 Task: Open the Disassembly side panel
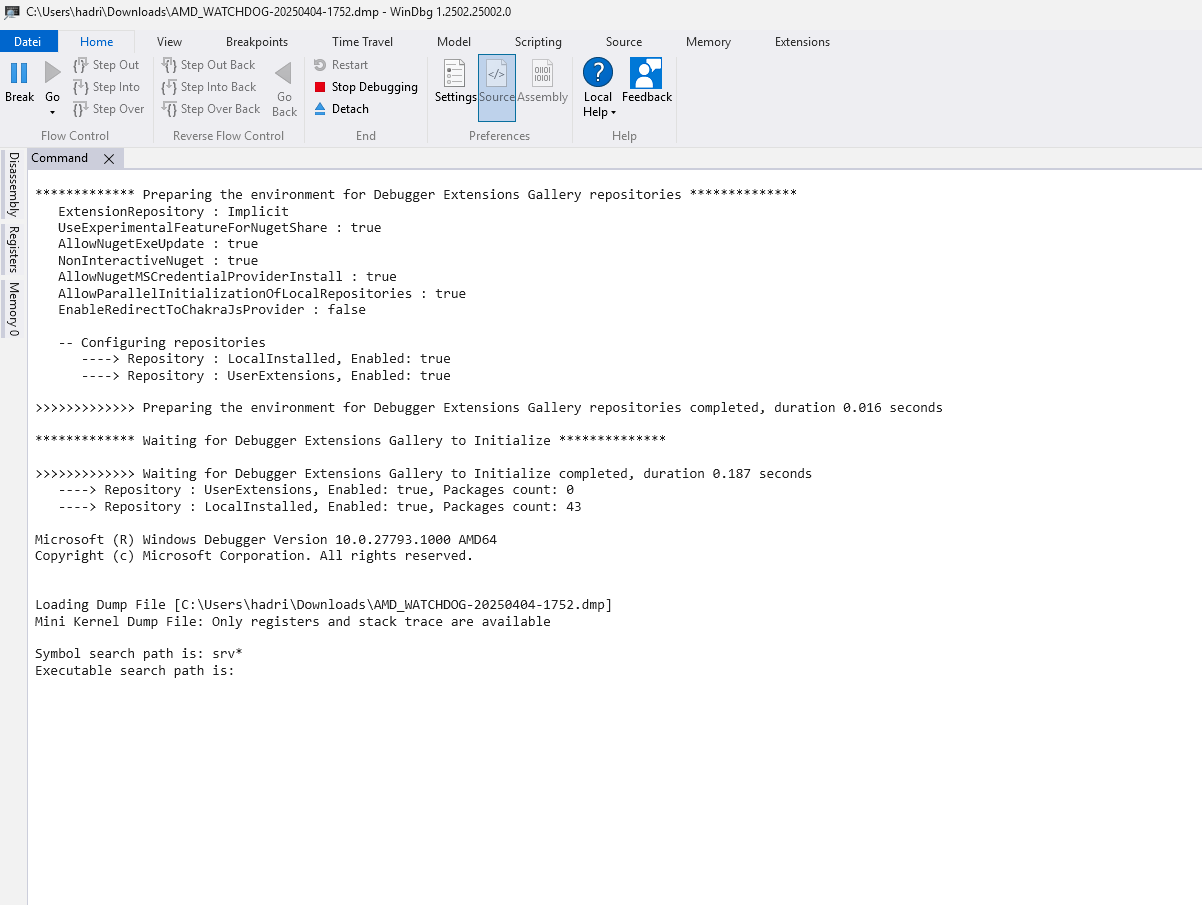(13, 184)
